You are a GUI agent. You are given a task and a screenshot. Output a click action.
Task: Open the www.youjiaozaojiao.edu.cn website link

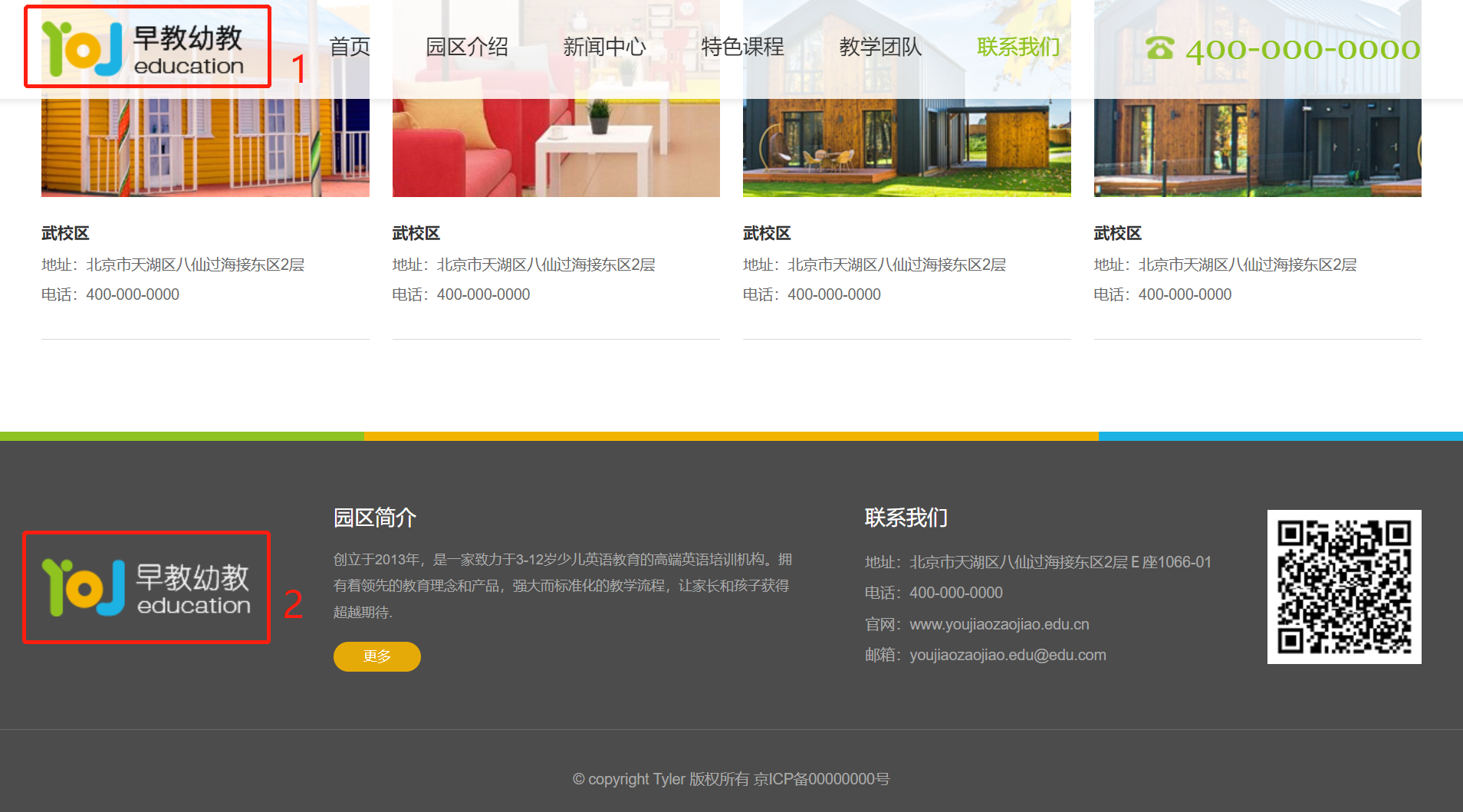click(x=998, y=624)
